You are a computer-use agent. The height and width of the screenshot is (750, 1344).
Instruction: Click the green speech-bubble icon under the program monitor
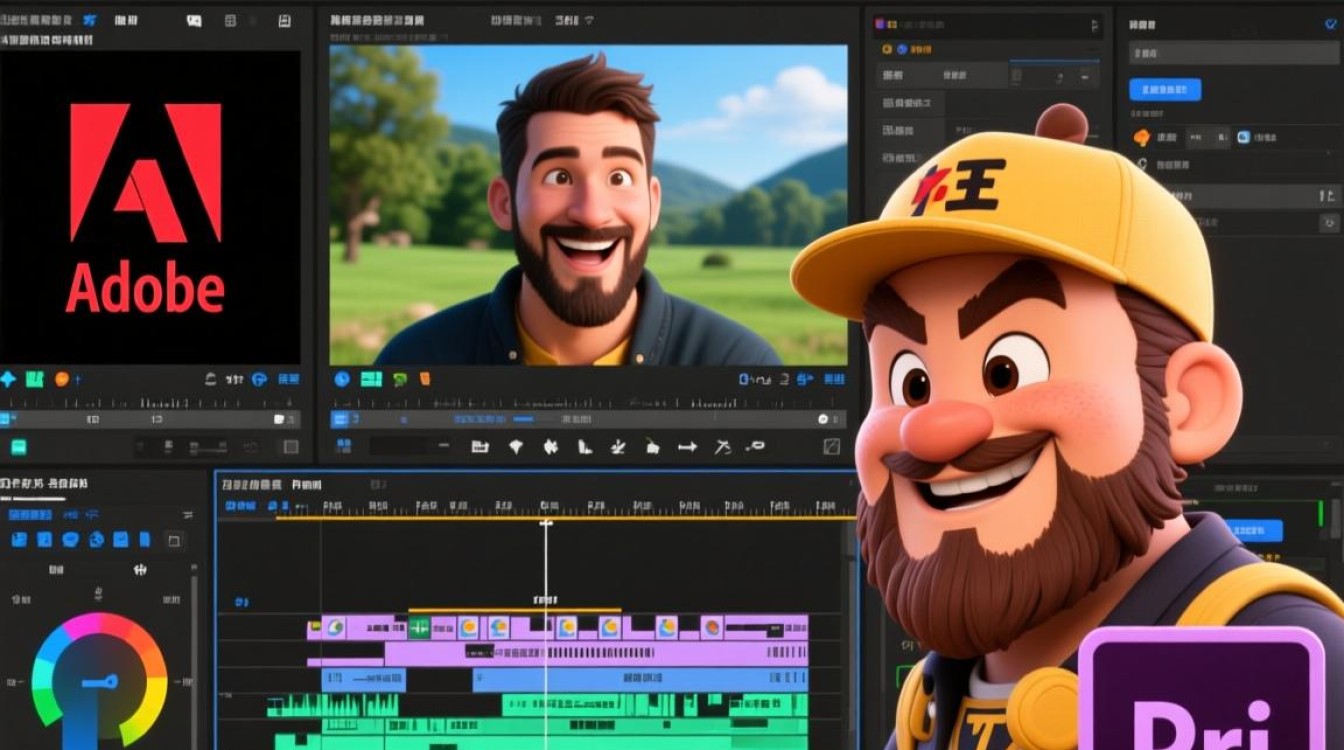point(400,379)
